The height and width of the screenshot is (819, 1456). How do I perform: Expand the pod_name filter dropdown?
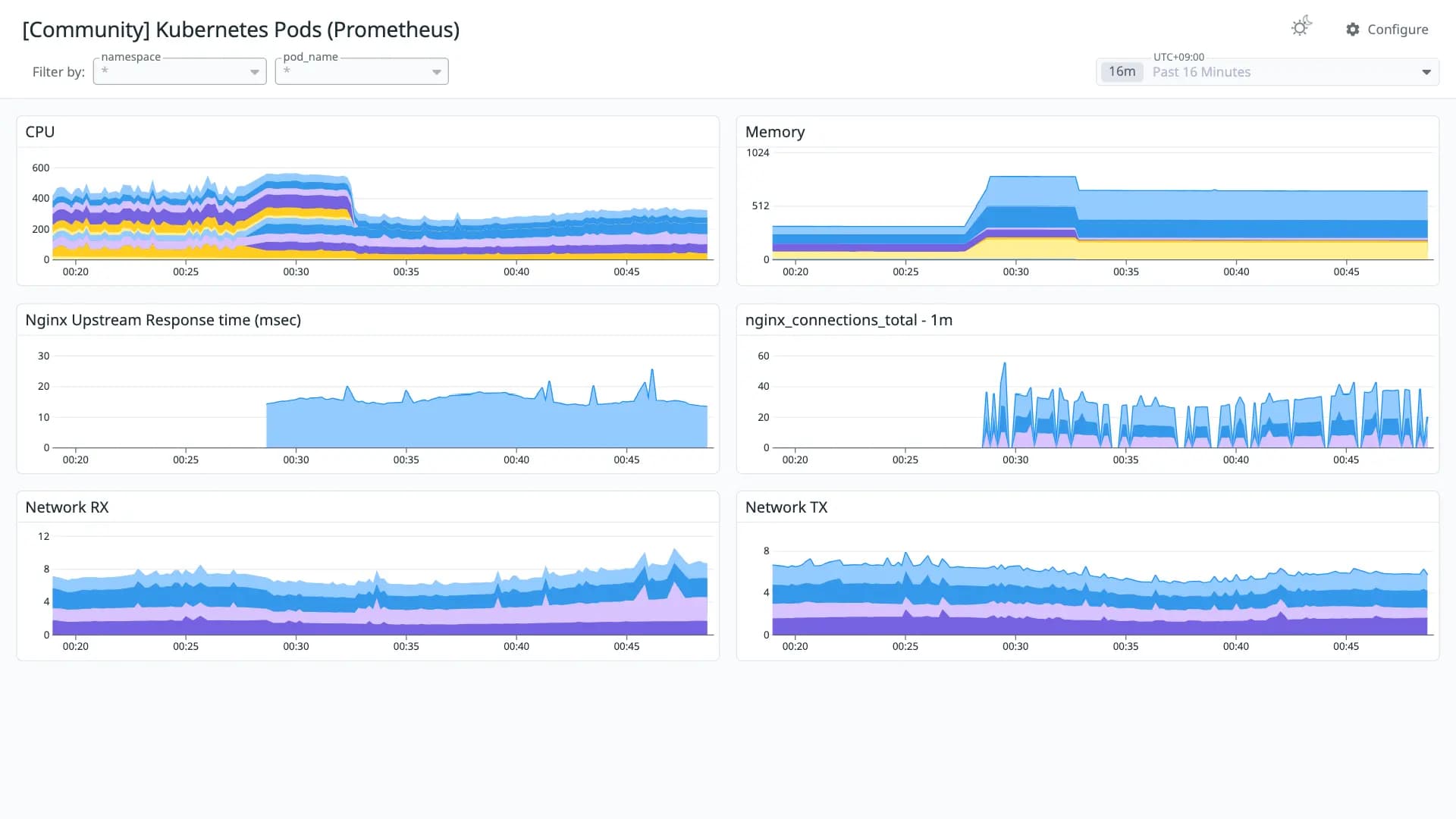(x=362, y=71)
